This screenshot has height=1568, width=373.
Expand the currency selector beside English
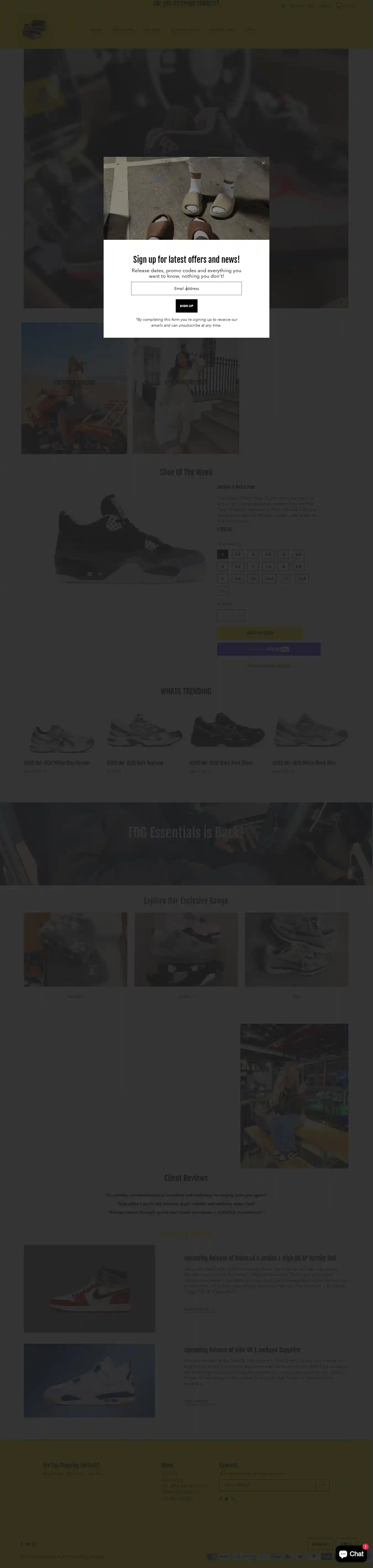pyautogui.click(x=347, y=1544)
